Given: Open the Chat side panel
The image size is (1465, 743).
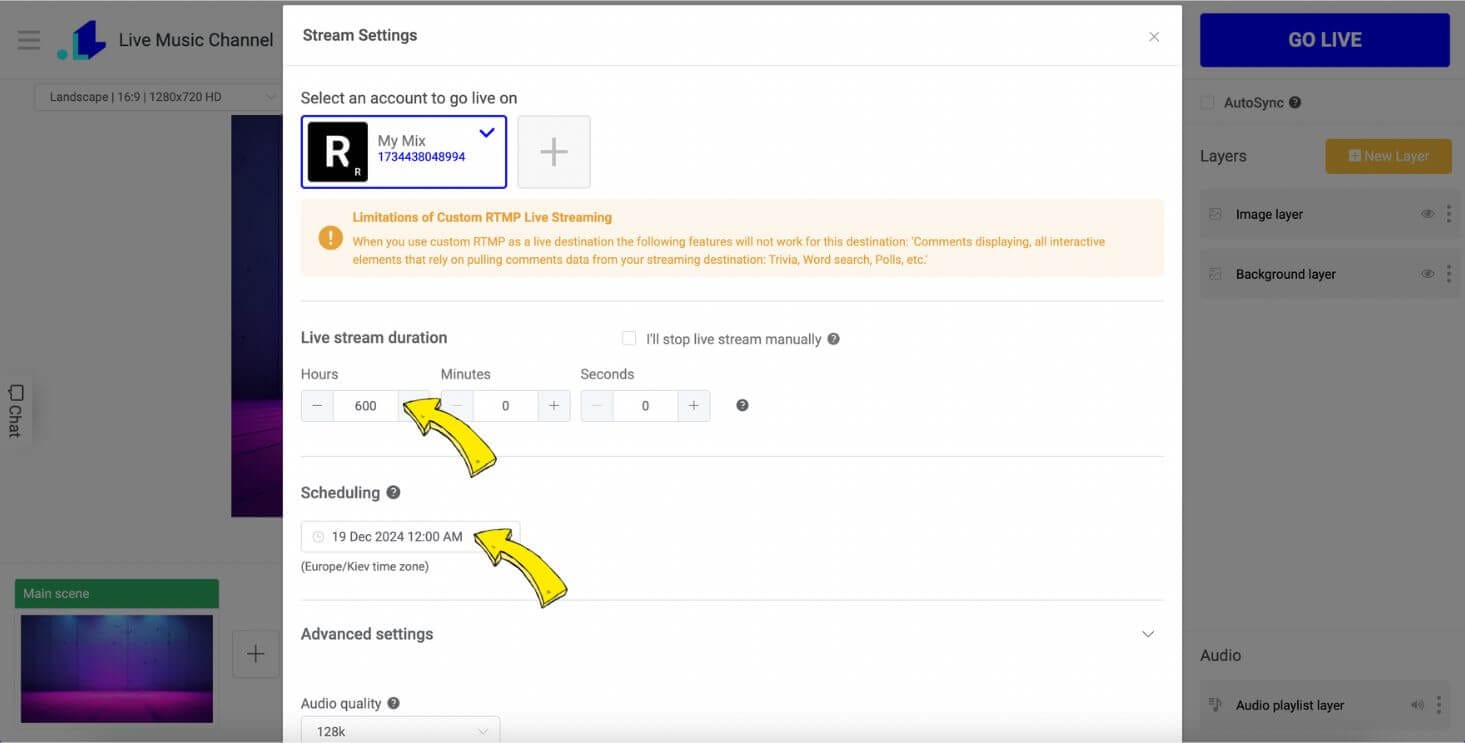Looking at the screenshot, I should click(x=15, y=410).
